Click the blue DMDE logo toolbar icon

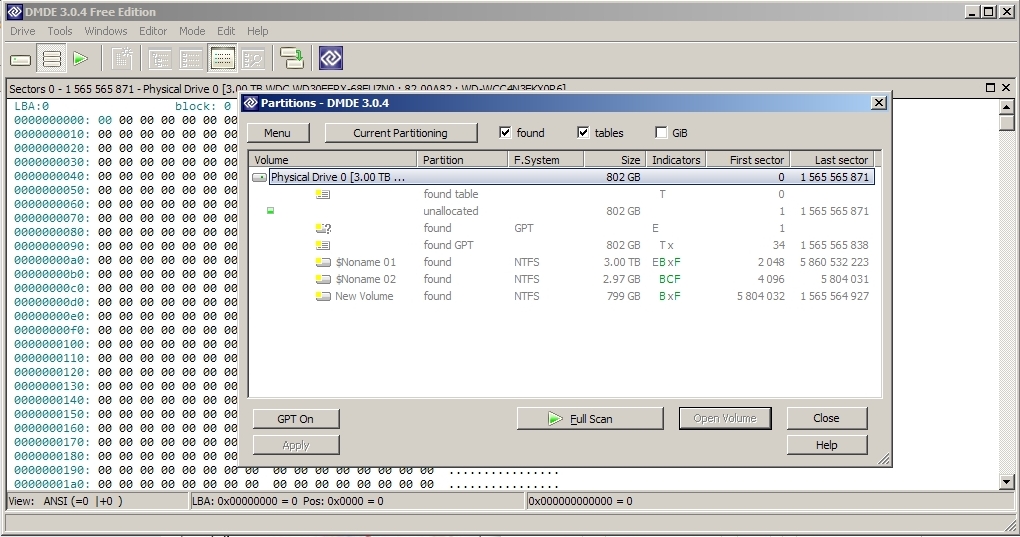coord(330,59)
